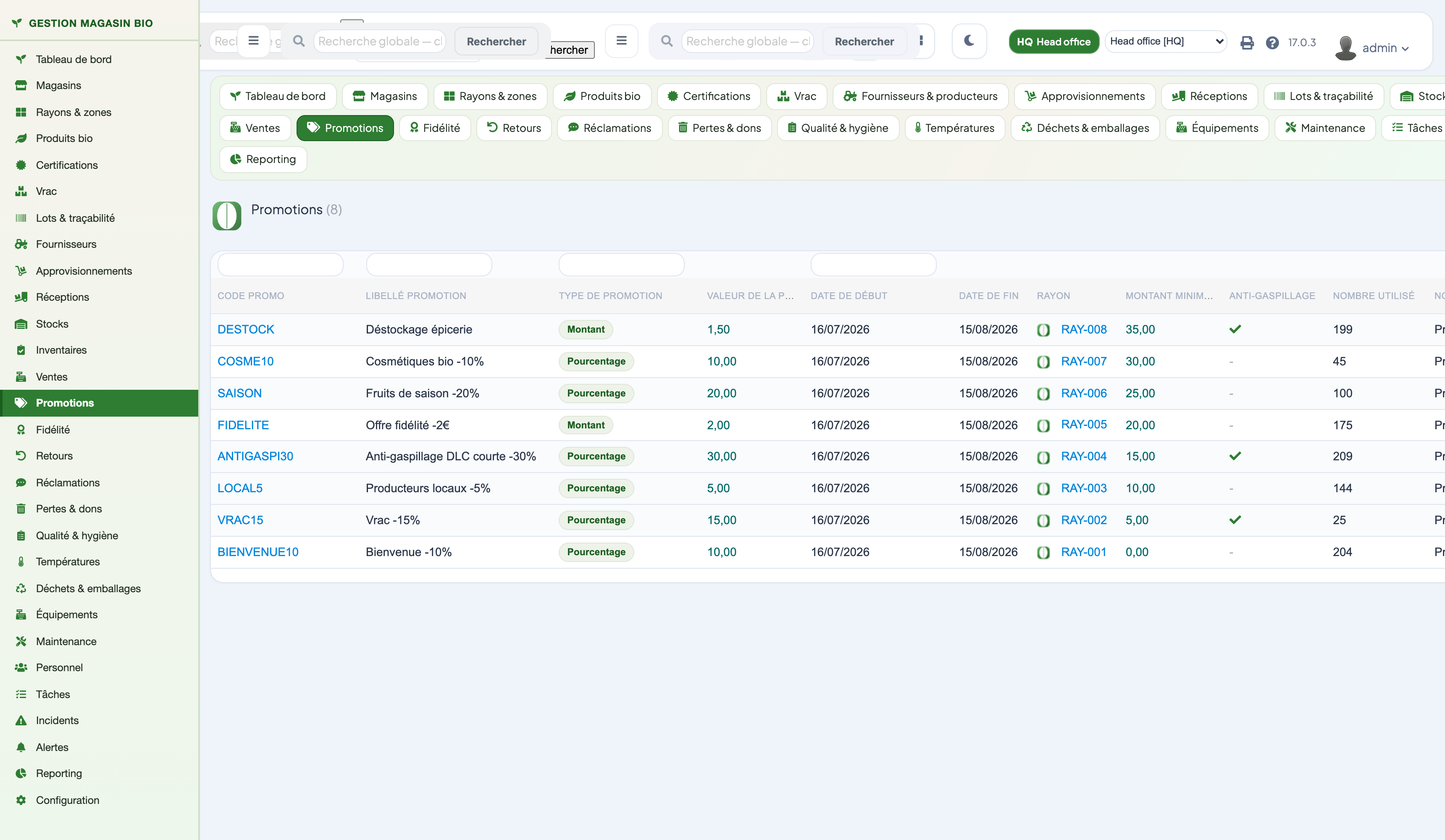This screenshot has width=1445, height=840.
Task: Click the Montant badge in DESTOCK row
Action: tap(586, 329)
